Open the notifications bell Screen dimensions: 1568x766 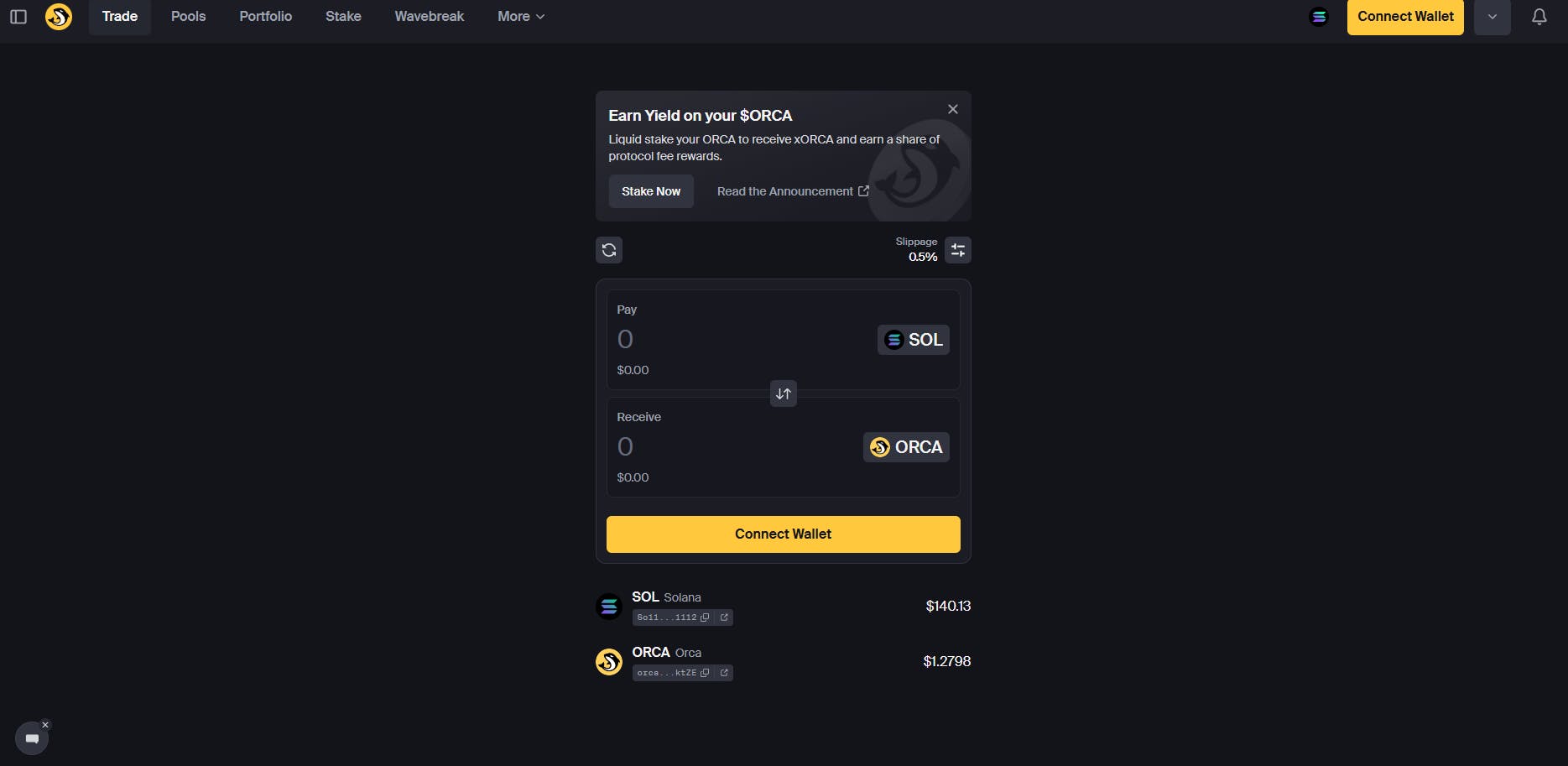pyautogui.click(x=1539, y=16)
